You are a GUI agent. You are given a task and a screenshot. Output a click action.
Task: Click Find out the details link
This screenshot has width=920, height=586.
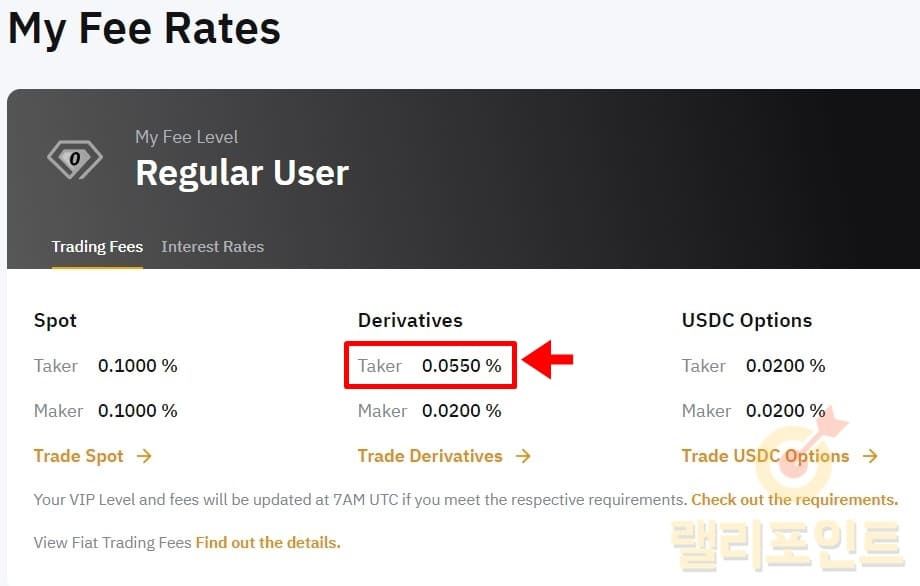(268, 543)
